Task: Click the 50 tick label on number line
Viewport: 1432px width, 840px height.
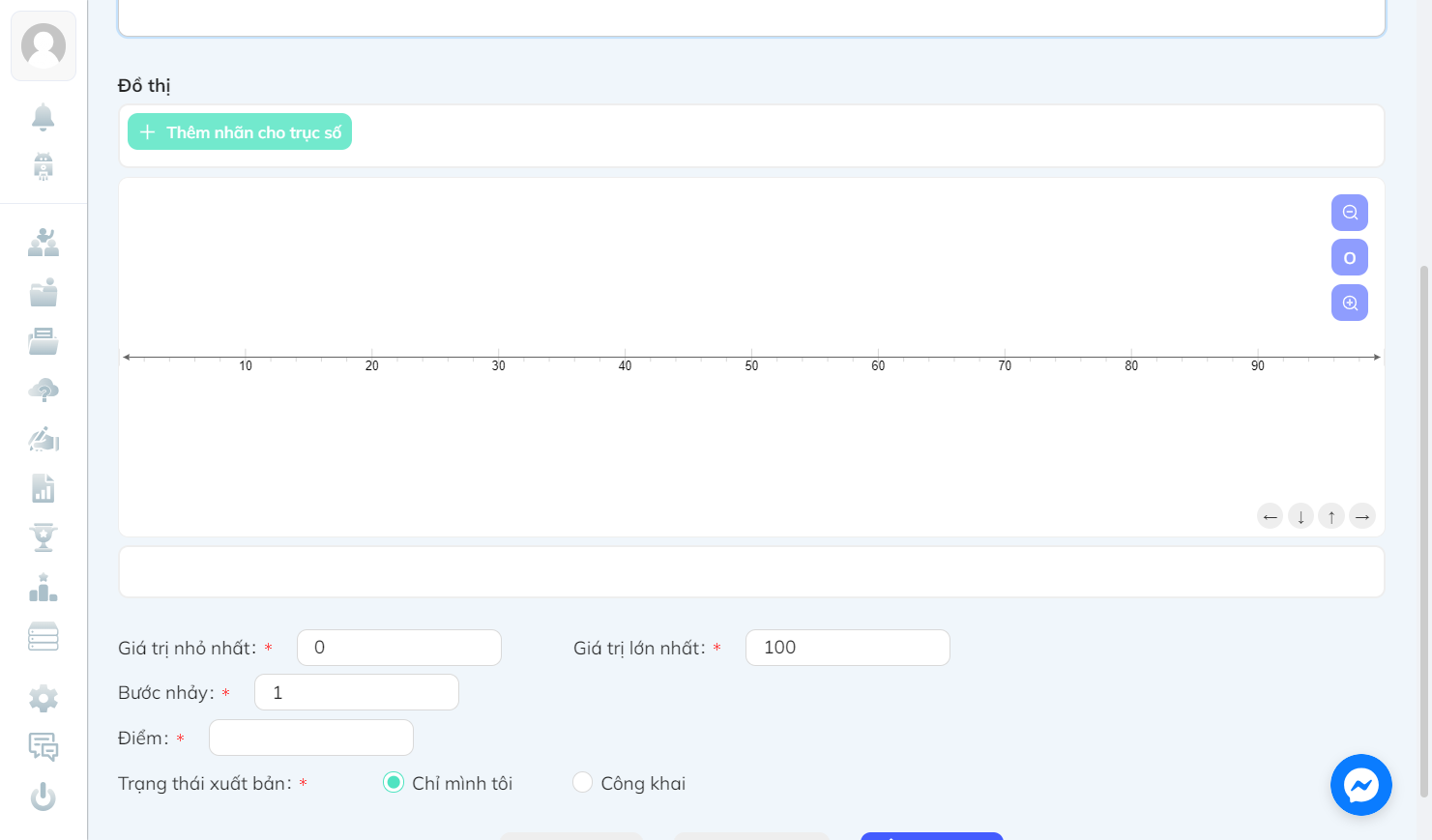Action: tap(751, 366)
